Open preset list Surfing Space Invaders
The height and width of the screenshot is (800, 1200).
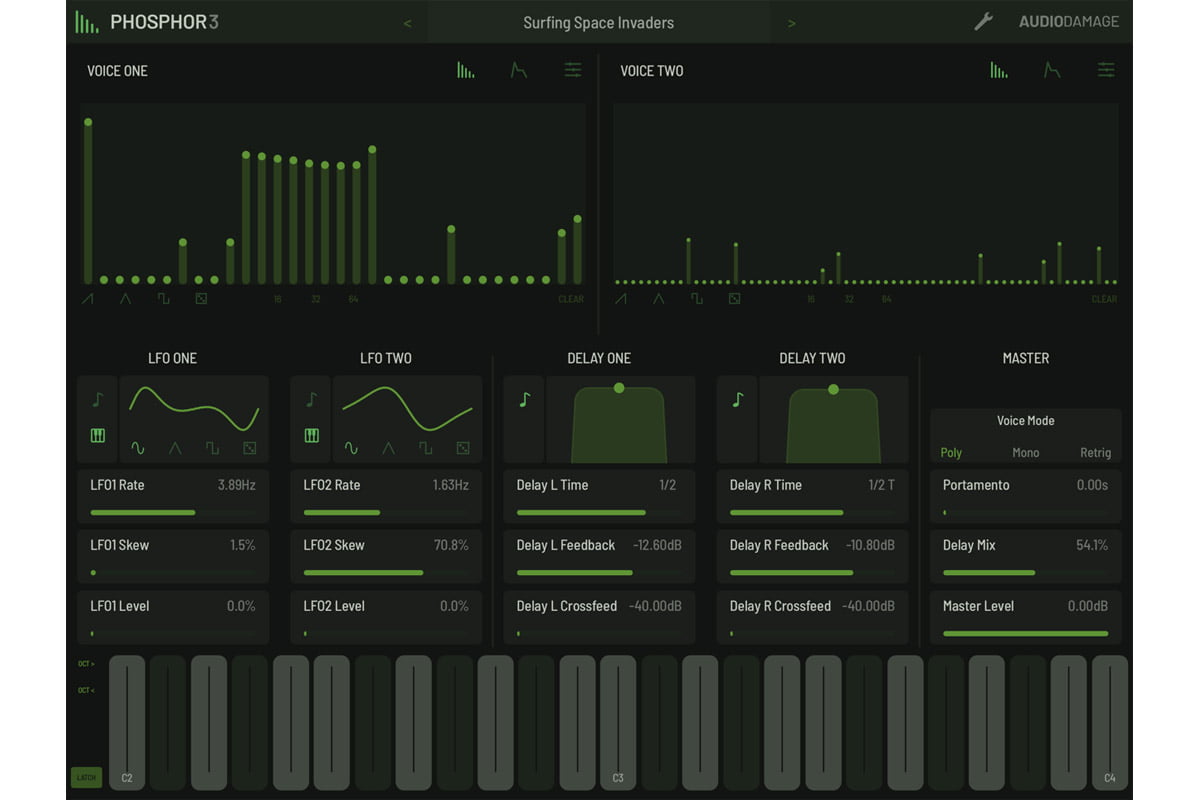click(599, 22)
